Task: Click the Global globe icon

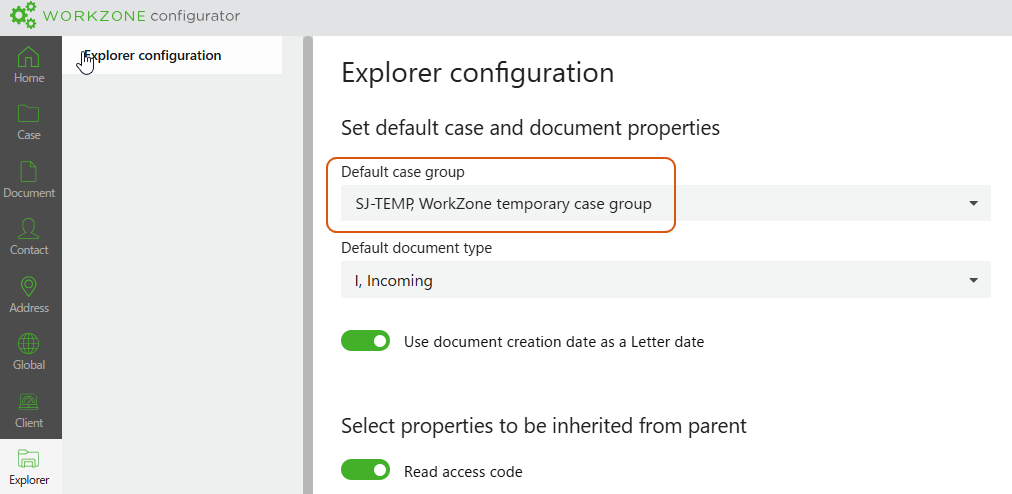Action: click(x=29, y=344)
